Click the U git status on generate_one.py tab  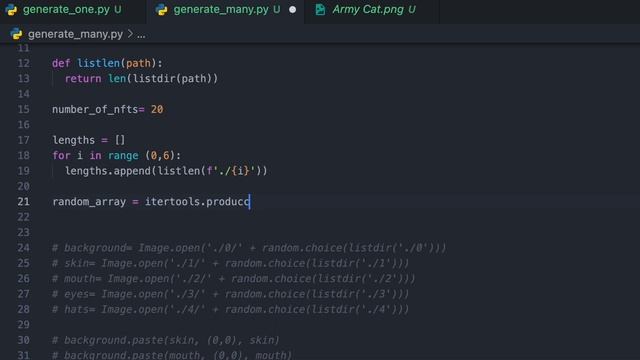click(x=118, y=10)
